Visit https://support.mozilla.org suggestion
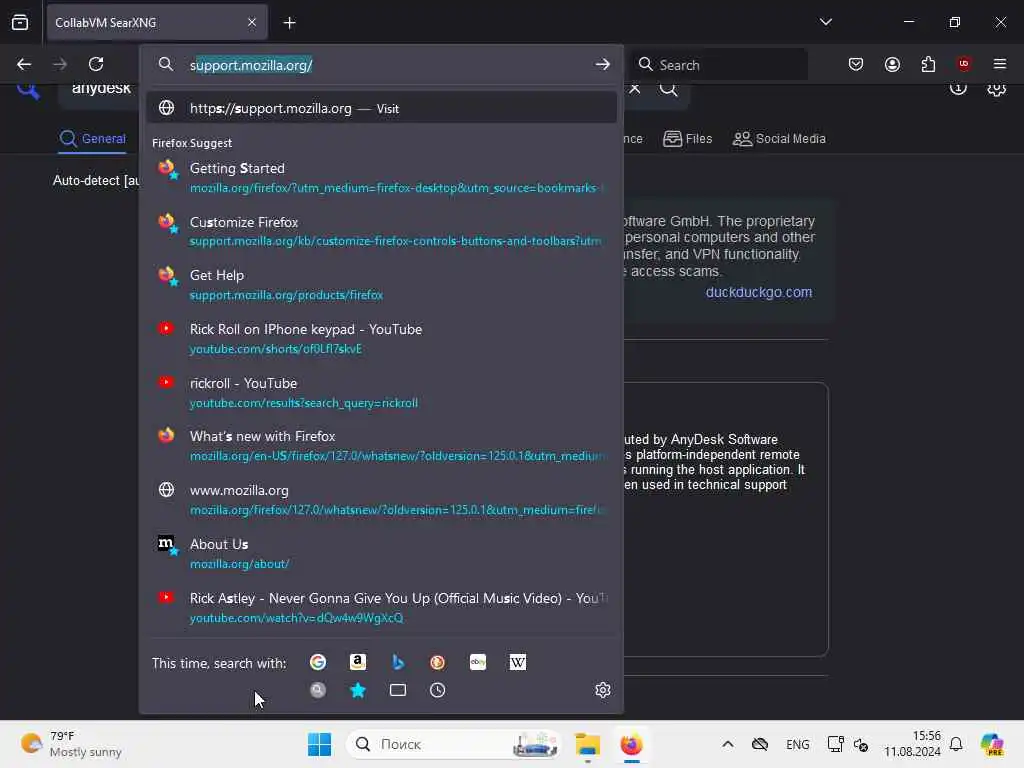 pyautogui.click(x=381, y=108)
